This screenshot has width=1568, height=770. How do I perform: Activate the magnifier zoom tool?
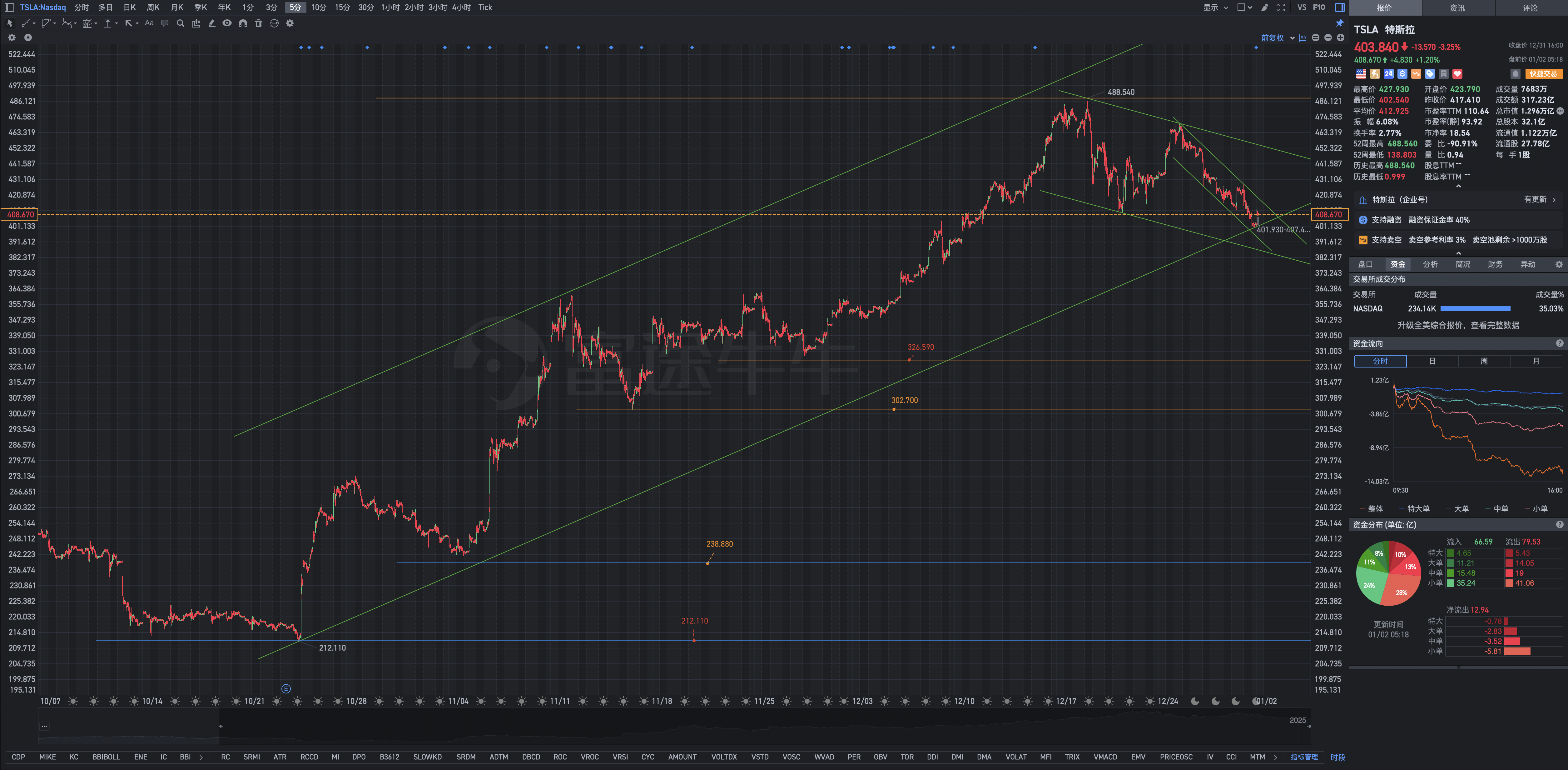click(180, 23)
